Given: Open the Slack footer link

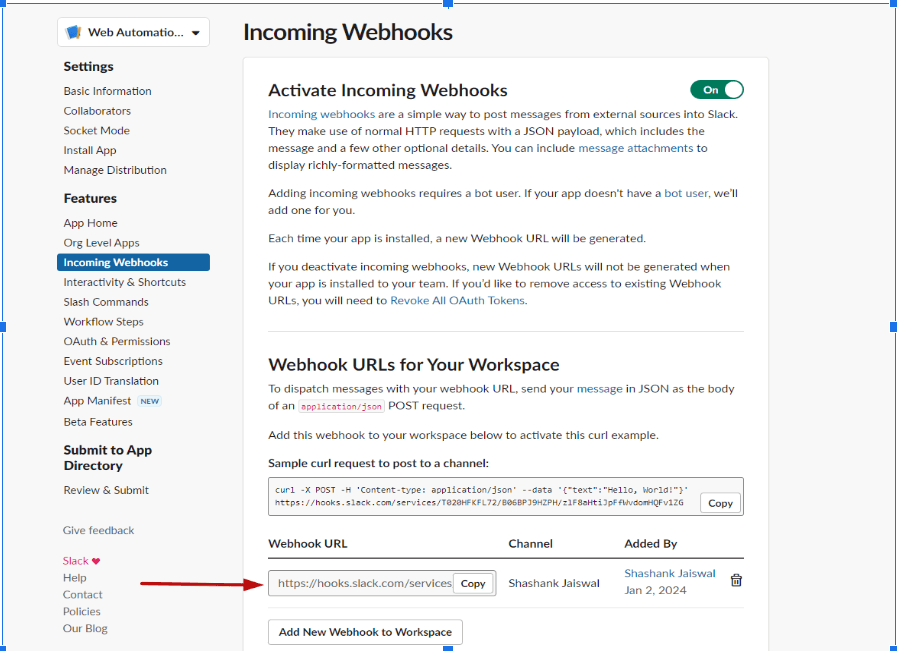Looking at the screenshot, I should [76, 561].
